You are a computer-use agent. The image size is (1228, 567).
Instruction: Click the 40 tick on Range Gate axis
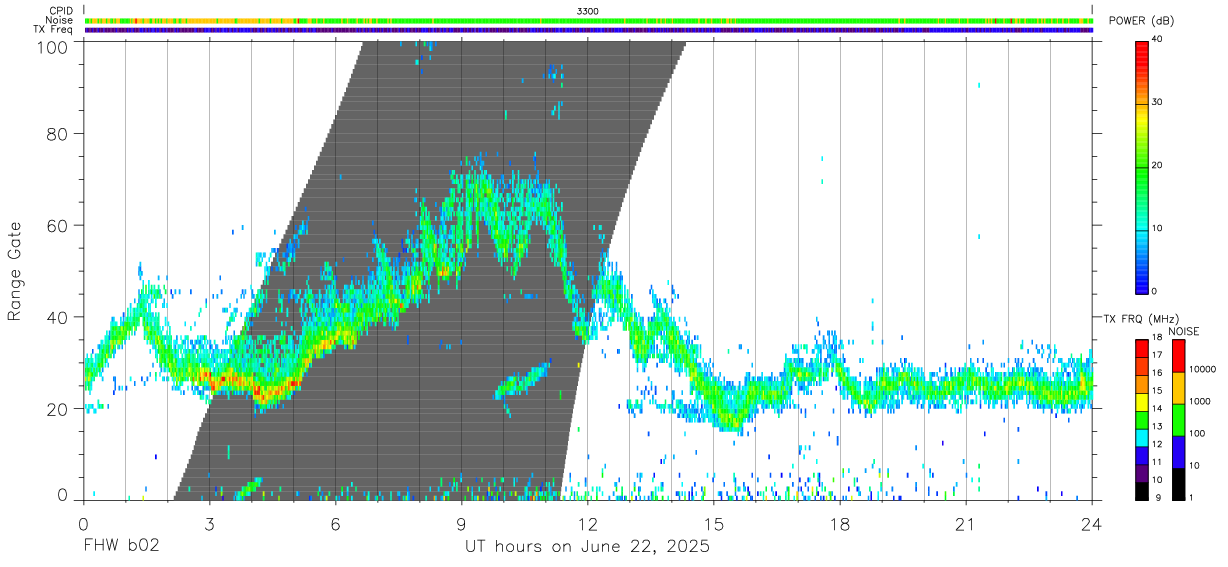[x=57, y=317]
